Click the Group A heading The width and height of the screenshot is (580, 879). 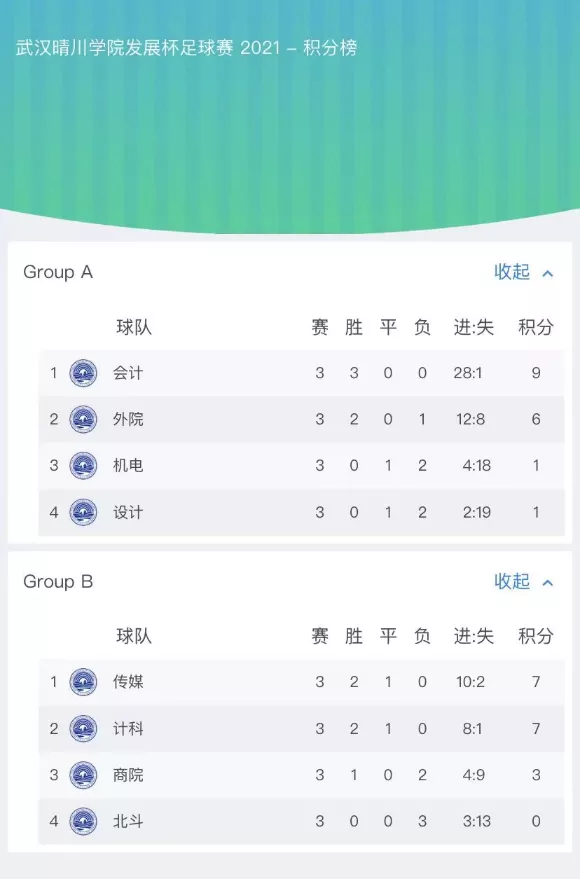(x=58, y=272)
